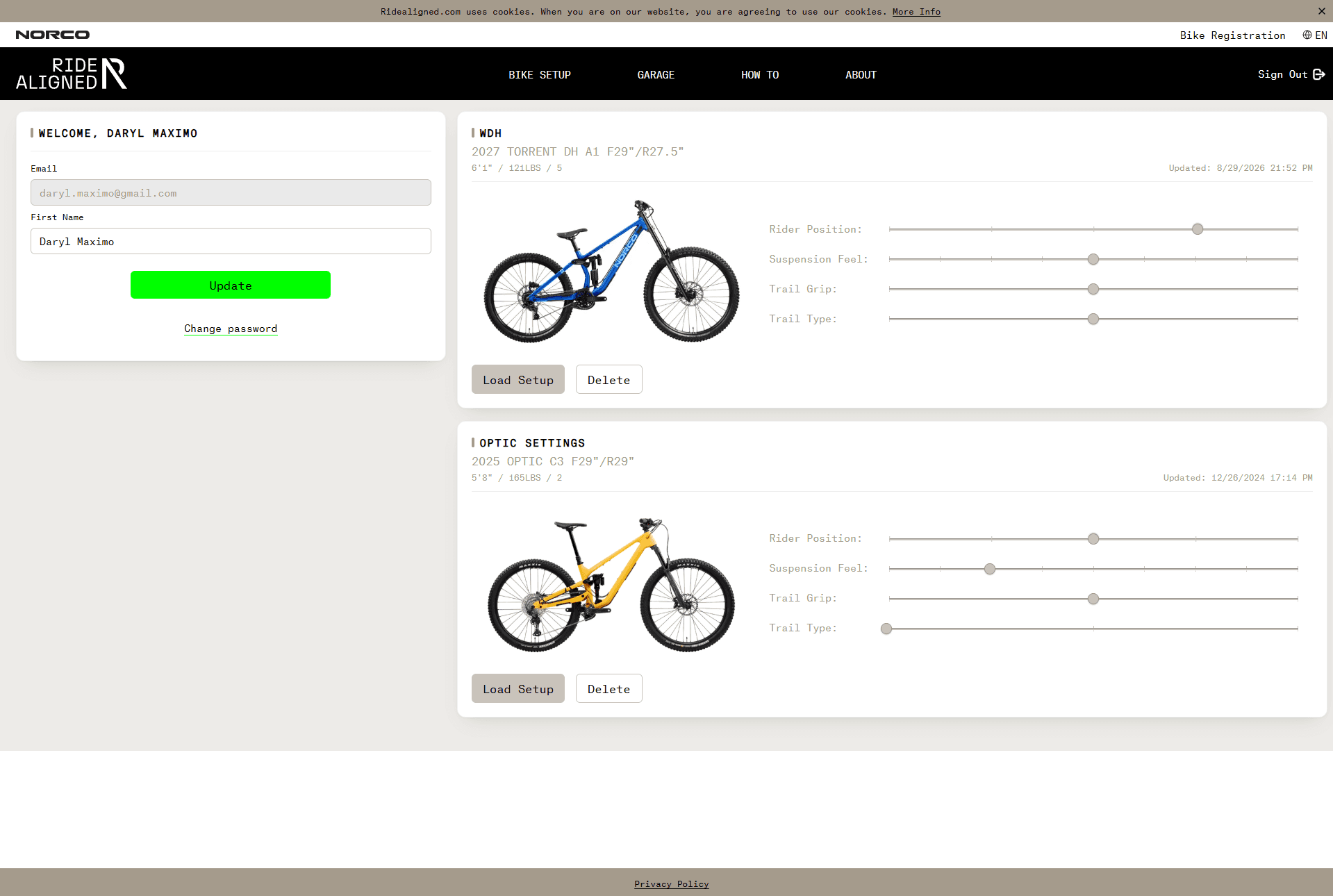Click the '6'1" / 121LBS / 5' rider info
The width and height of the screenshot is (1333, 896).
[x=517, y=168]
